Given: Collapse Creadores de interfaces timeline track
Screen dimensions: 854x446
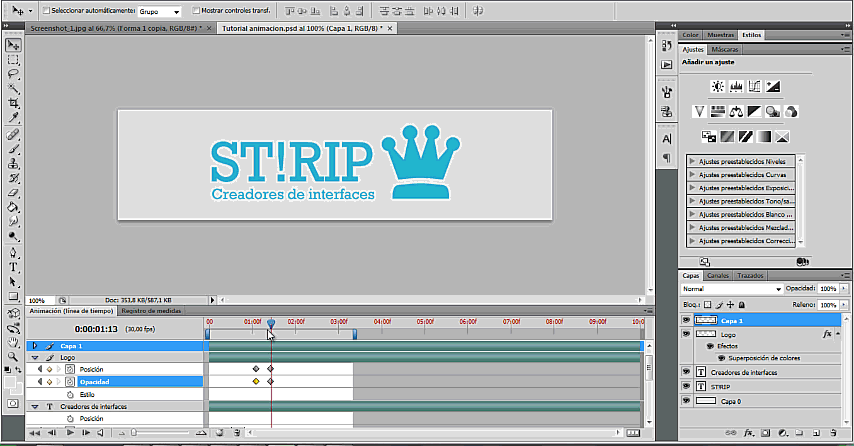Looking at the screenshot, I should point(35,406).
